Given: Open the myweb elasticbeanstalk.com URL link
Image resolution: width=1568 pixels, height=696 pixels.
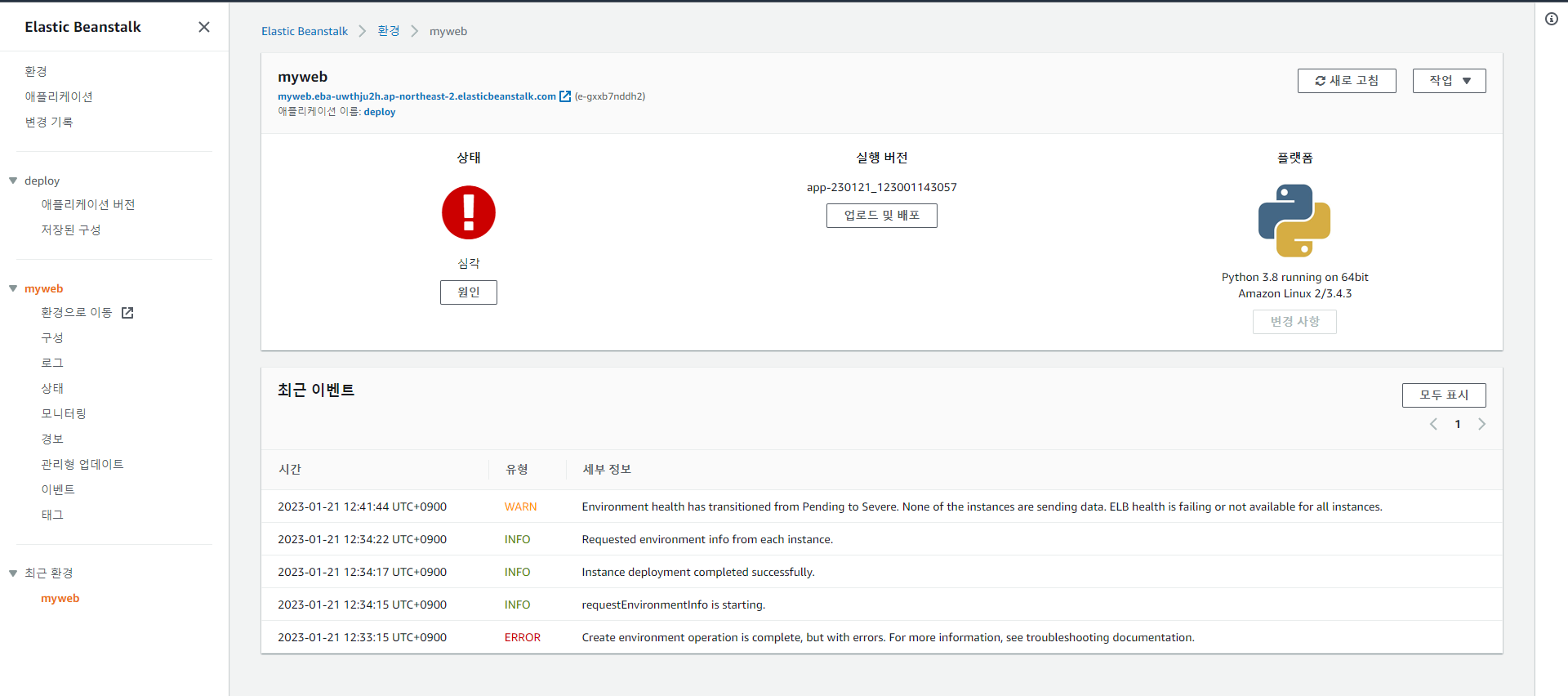Looking at the screenshot, I should click(416, 96).
